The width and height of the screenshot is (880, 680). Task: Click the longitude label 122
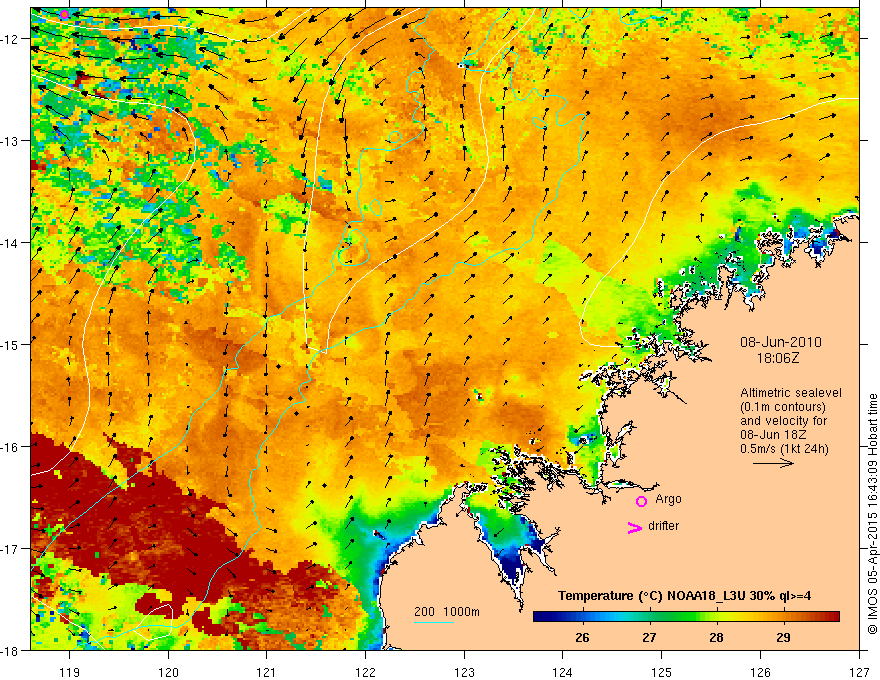(365, 672)
